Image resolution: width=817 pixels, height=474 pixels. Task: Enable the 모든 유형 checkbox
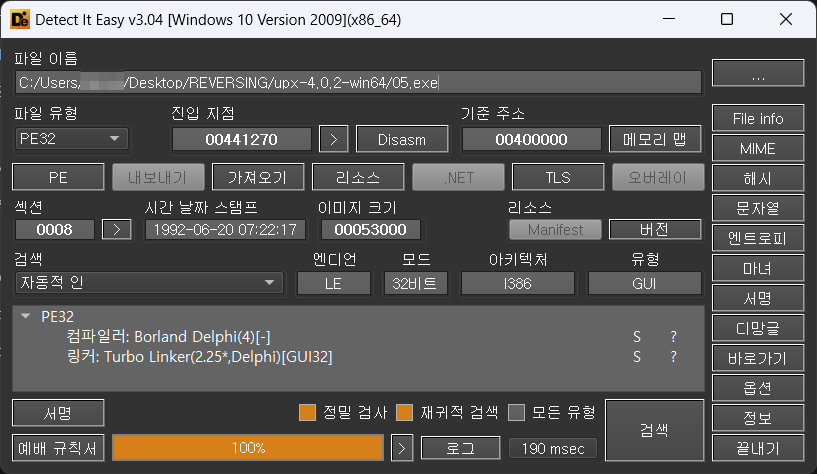coord(516,413)
